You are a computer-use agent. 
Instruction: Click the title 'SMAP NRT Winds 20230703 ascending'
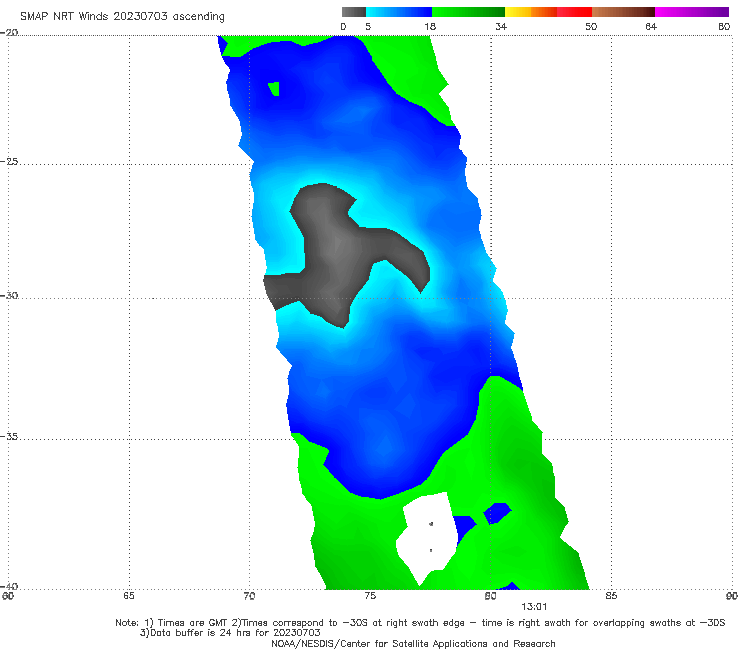(122, 16)
